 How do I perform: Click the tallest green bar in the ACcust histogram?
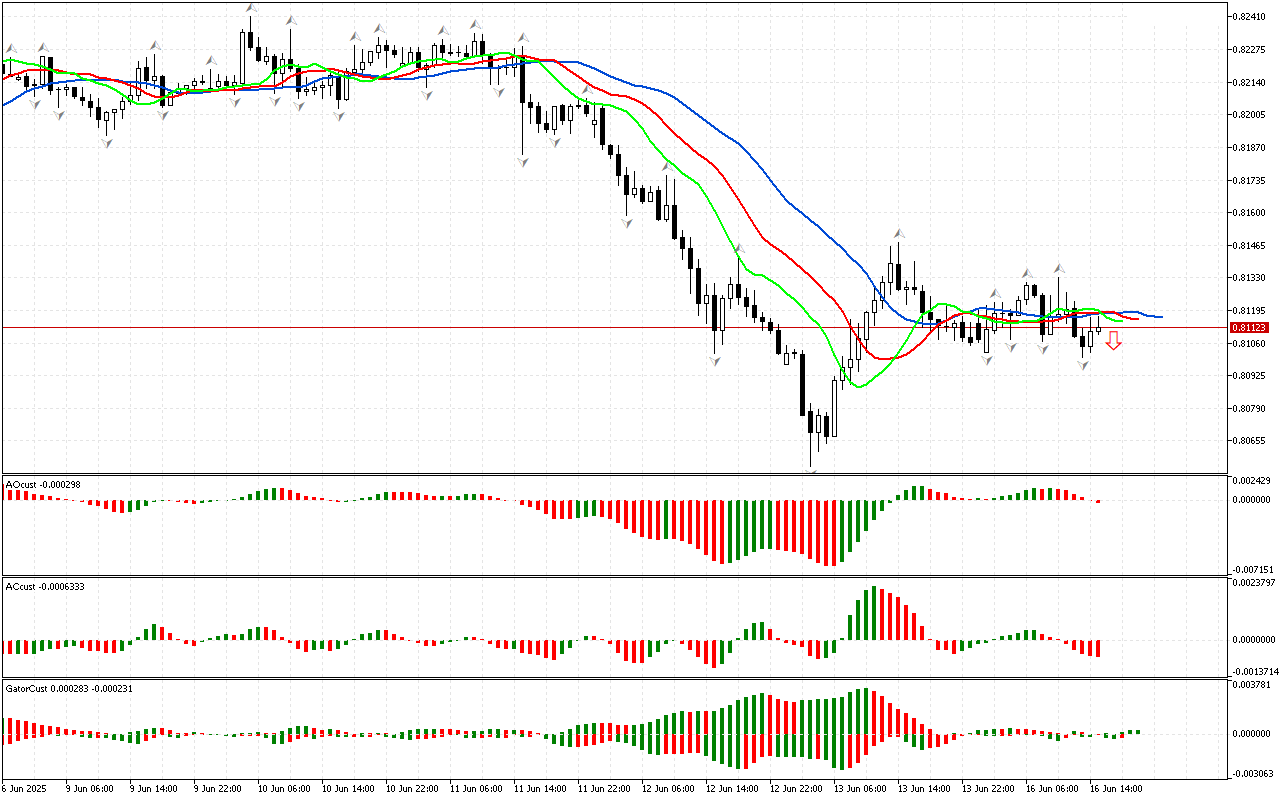[874, 613]
